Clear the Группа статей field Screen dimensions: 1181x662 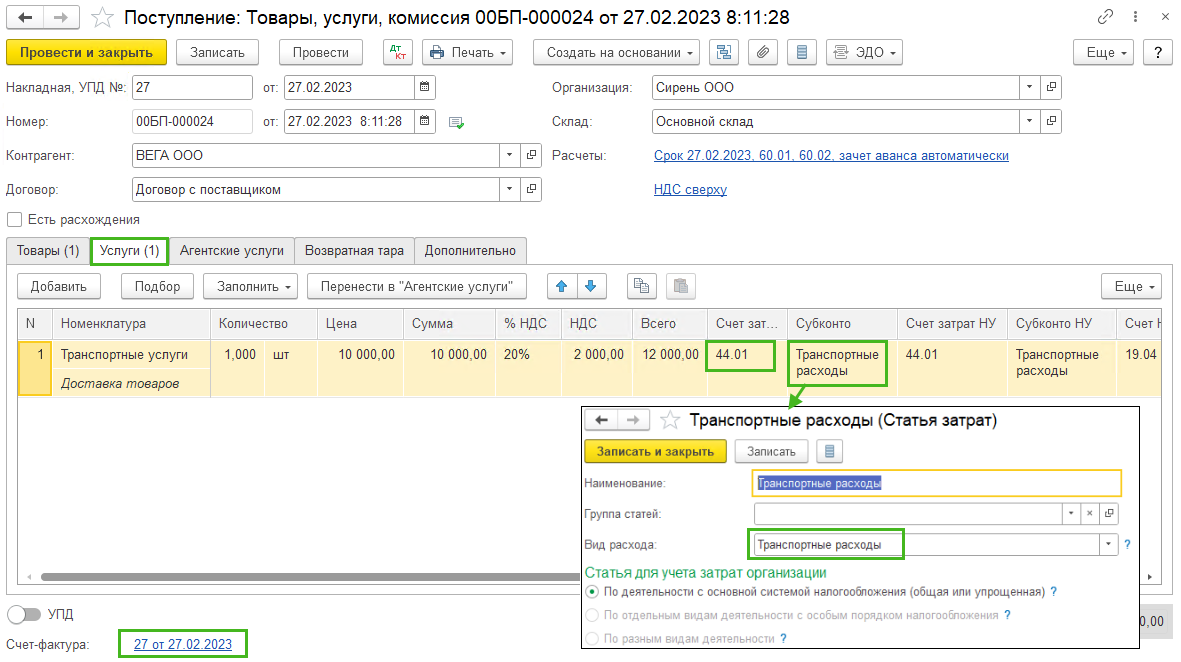[1089, 514]
